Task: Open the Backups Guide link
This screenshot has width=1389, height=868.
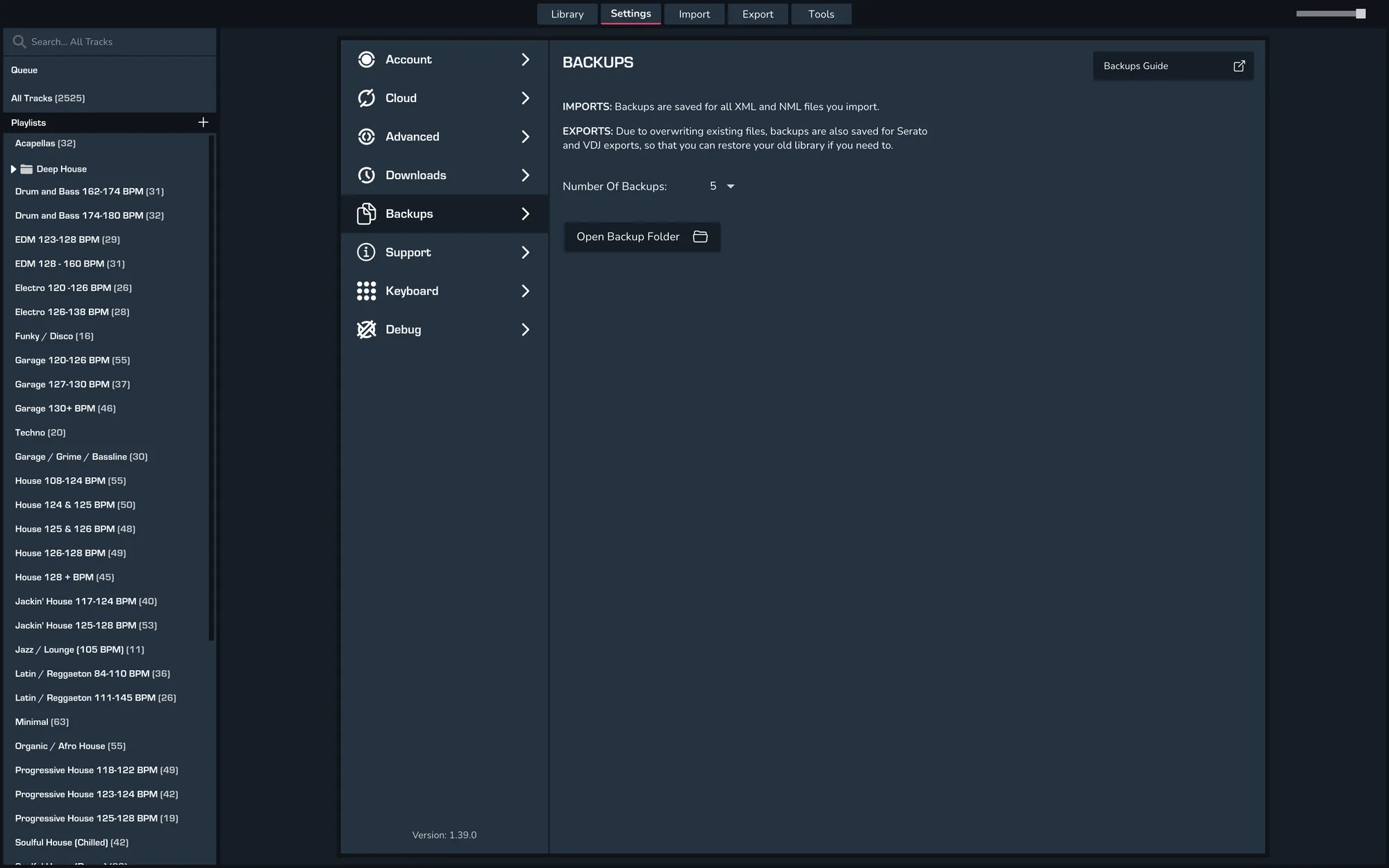Action: pyautogui.click(x=1173, y=66)
